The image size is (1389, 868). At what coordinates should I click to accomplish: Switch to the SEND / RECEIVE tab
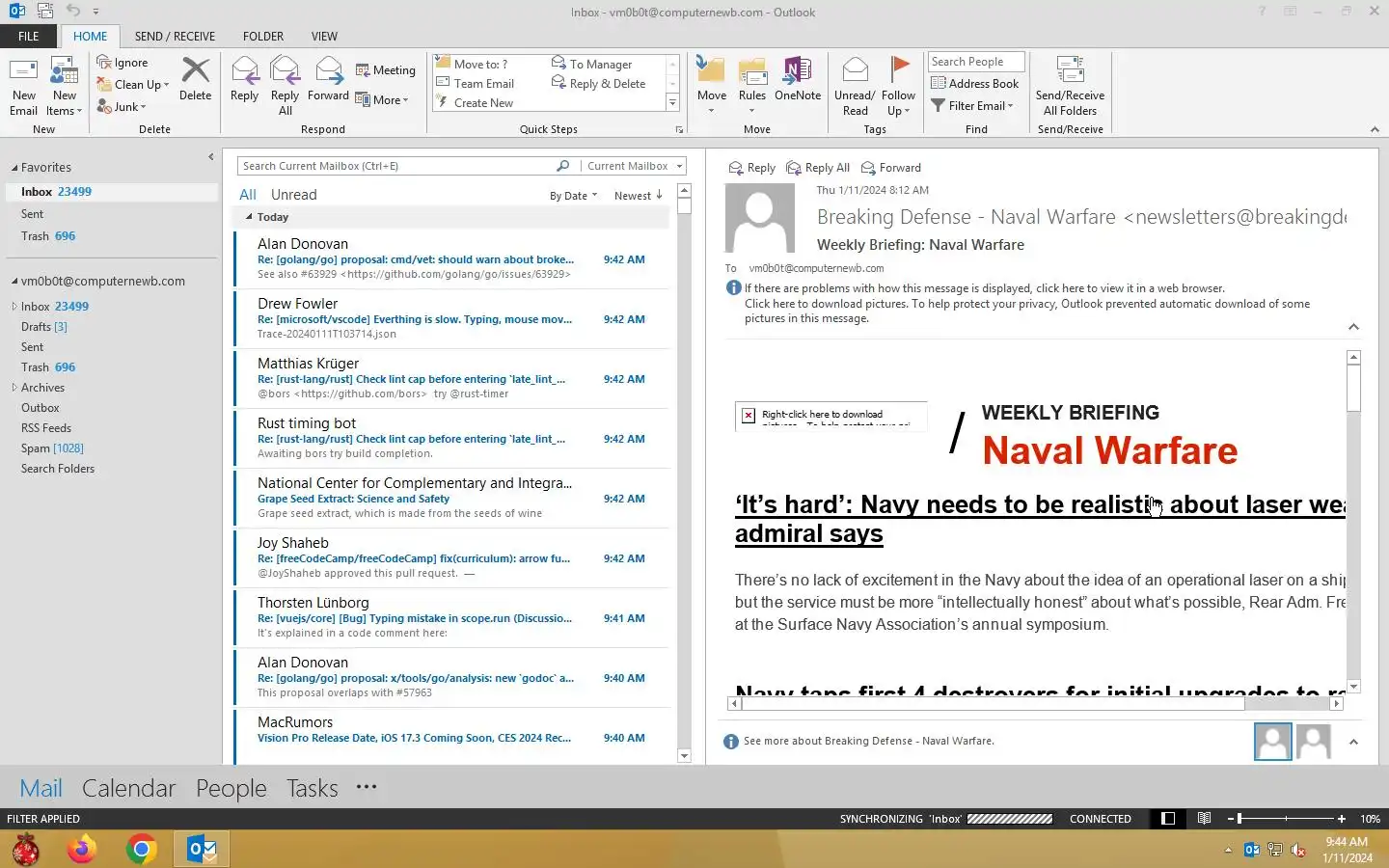point(175,37)
